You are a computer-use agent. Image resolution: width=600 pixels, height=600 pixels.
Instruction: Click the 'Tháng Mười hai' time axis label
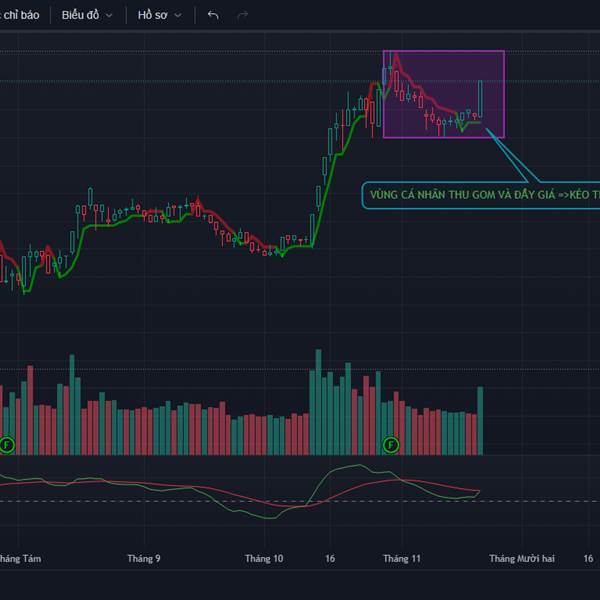tap(522, 559)
